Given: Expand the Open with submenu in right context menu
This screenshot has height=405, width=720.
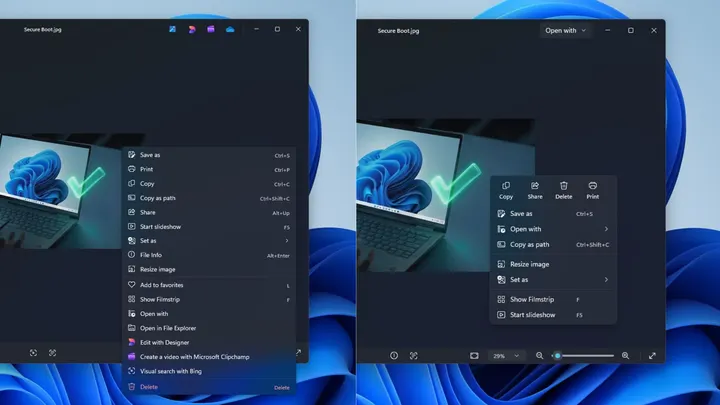Looking at the screenshot, I should click(x=553, y=229).
